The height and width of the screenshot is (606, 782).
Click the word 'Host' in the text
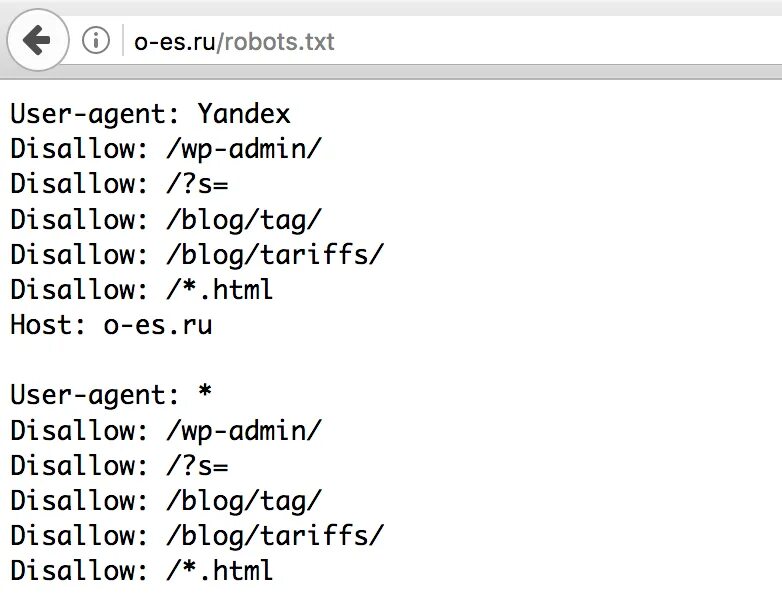pyautogui.click(x=46, y=325)
